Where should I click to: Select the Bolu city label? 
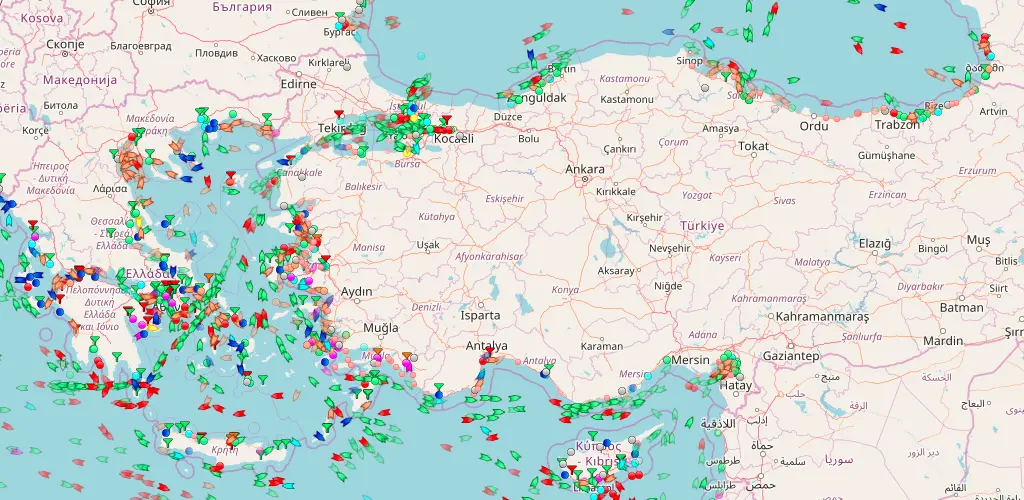tap(528, 138)
